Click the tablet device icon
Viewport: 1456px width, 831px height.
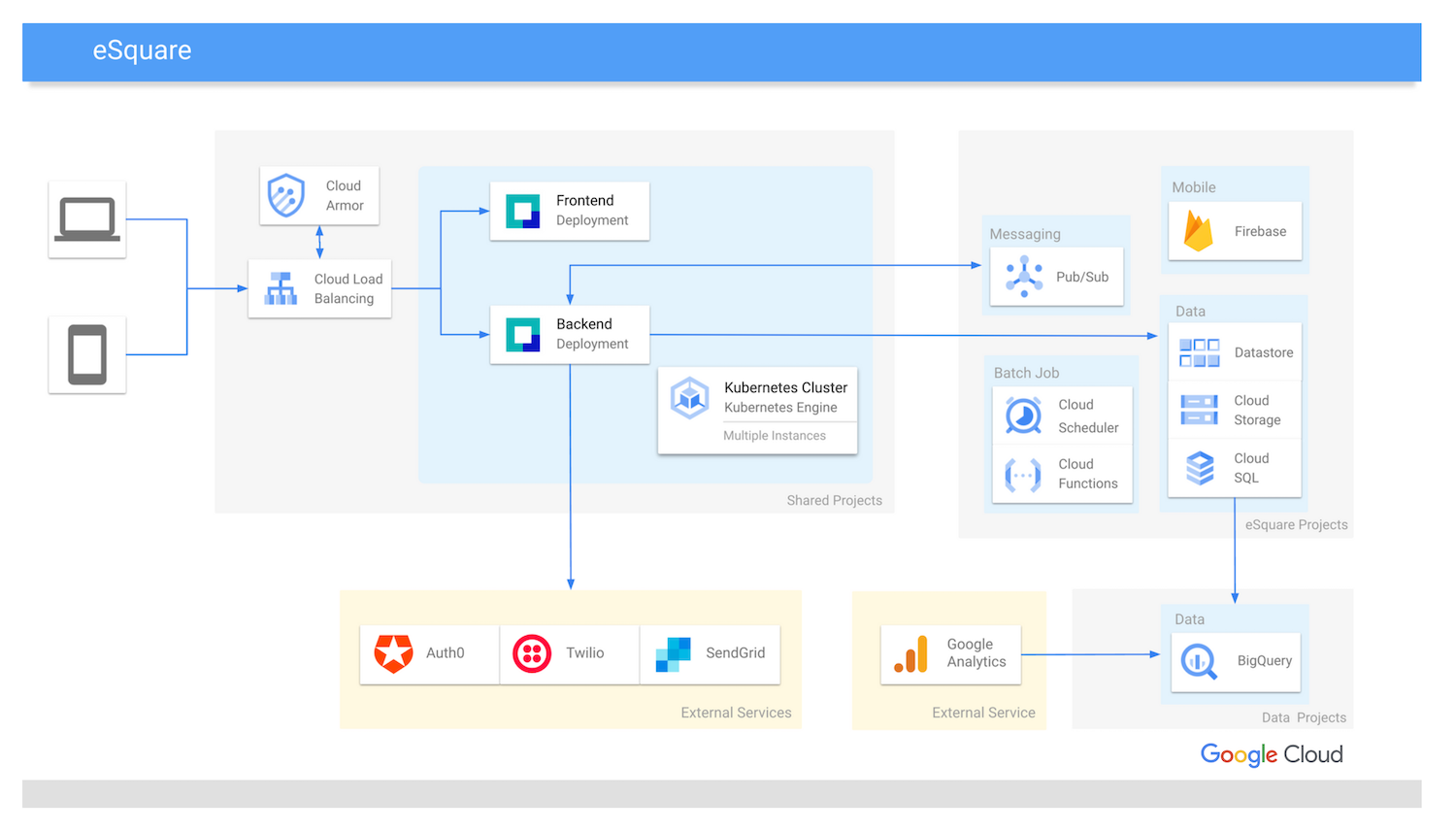point(87,355)
